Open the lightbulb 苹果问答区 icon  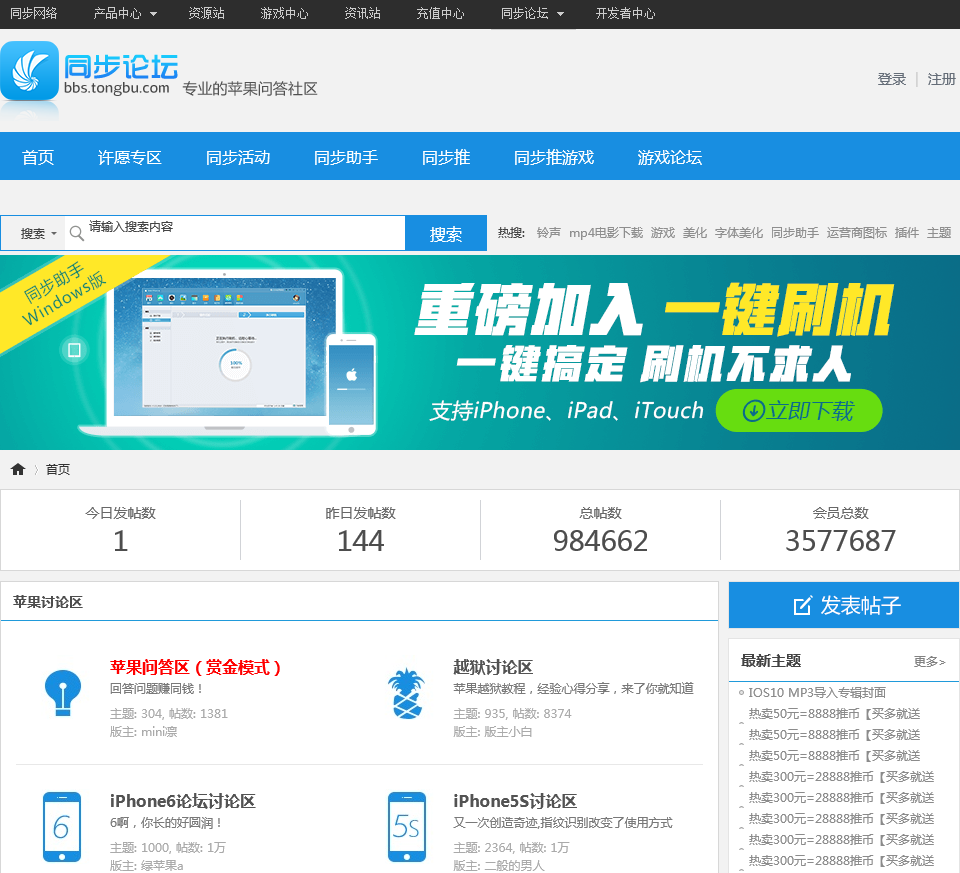(62, 693)
